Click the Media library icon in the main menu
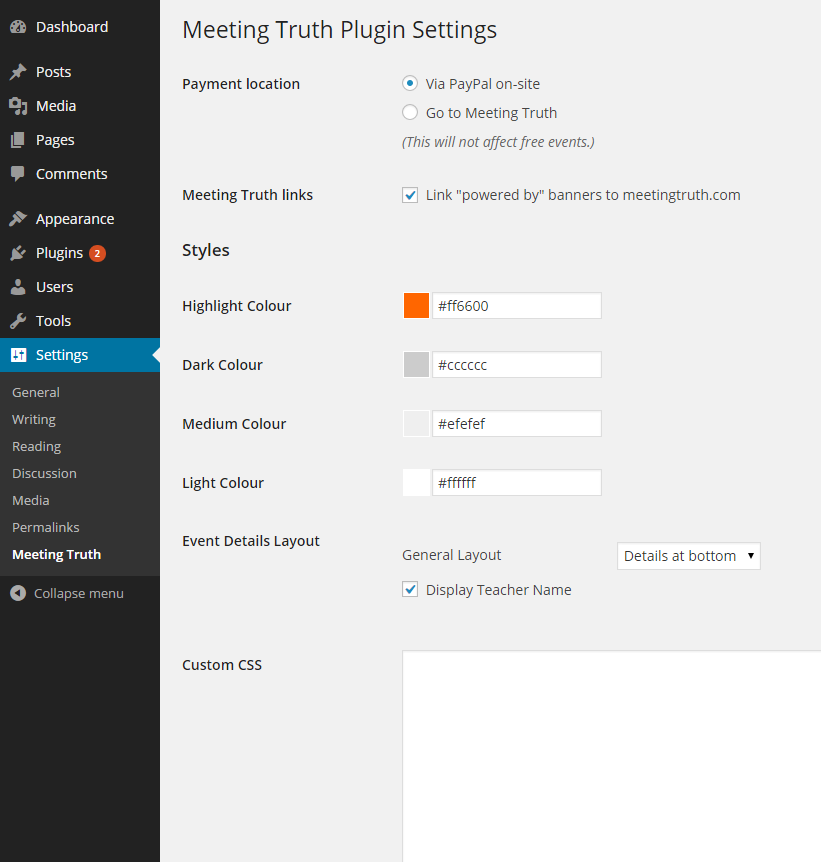Image resolution: width=821 pixels, height=862 pixels. click(18, 106)
